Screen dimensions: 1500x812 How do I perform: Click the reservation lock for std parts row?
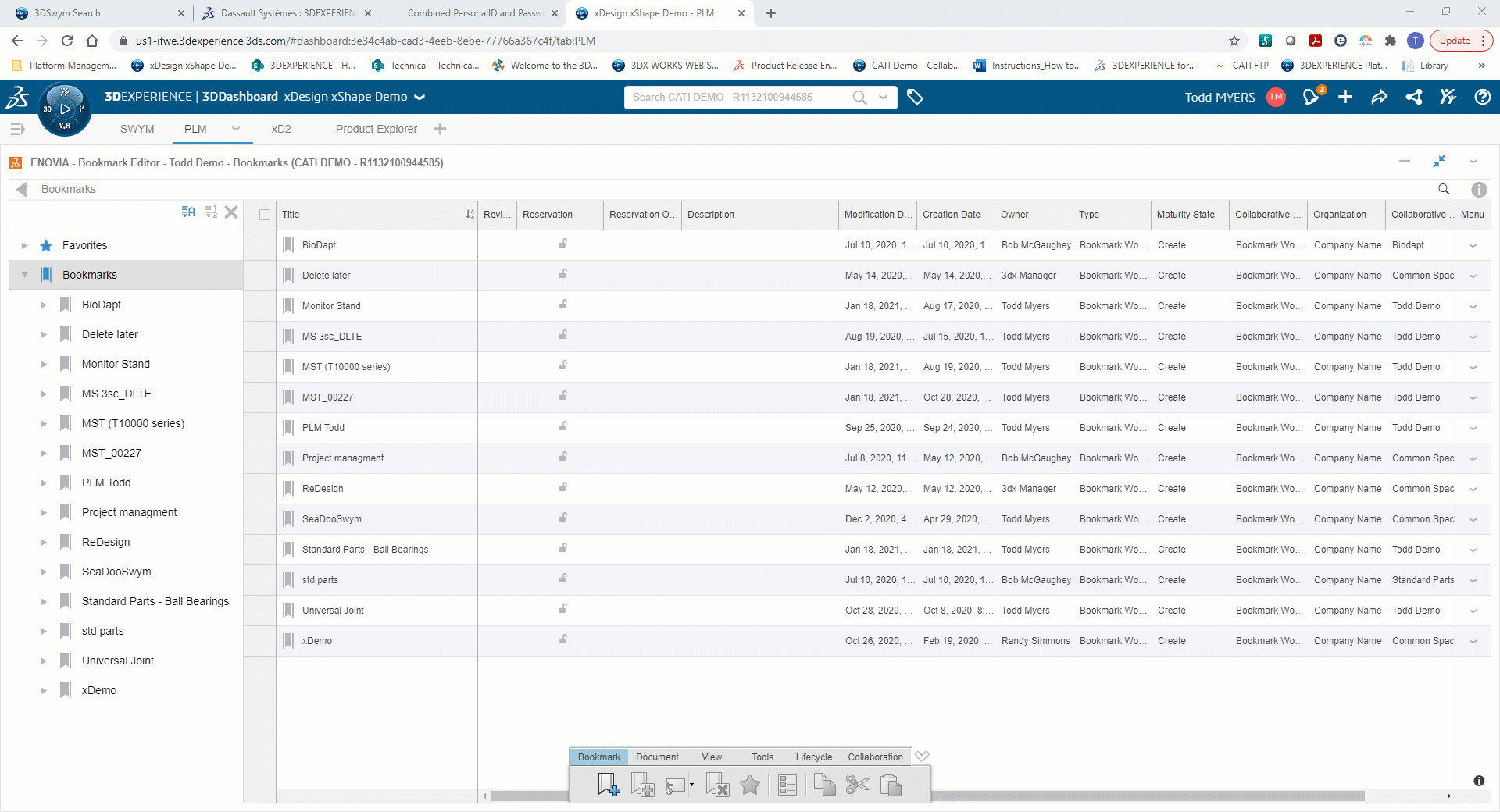(x=562, y=579)
